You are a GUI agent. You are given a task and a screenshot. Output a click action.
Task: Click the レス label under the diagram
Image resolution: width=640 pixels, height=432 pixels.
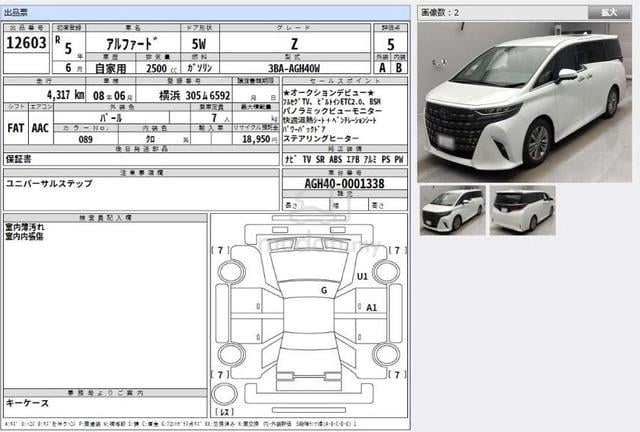pyautogui.click(x=224, y=412)
